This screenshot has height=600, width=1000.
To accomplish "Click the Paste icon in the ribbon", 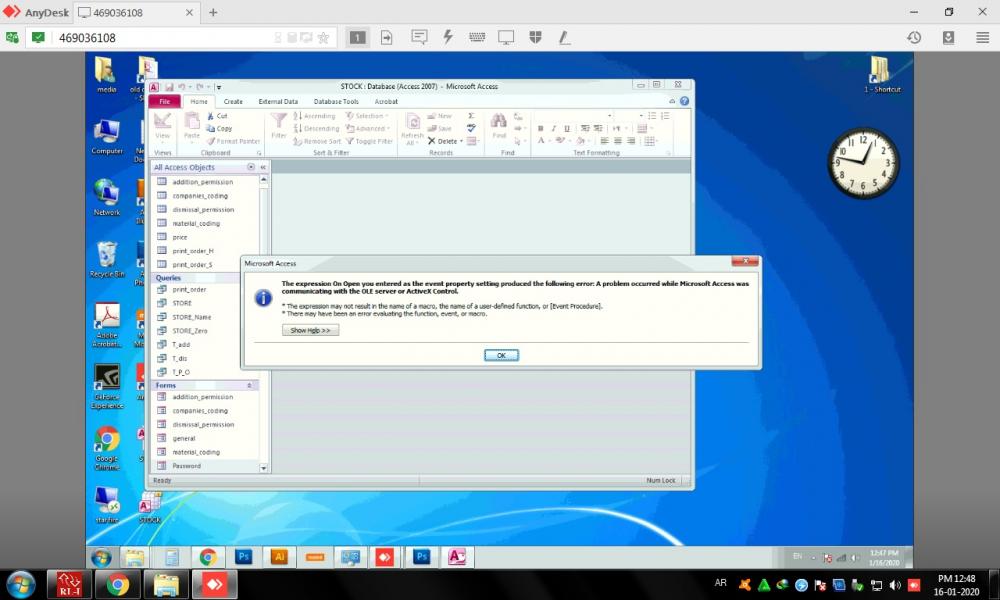I will [192, 121].
